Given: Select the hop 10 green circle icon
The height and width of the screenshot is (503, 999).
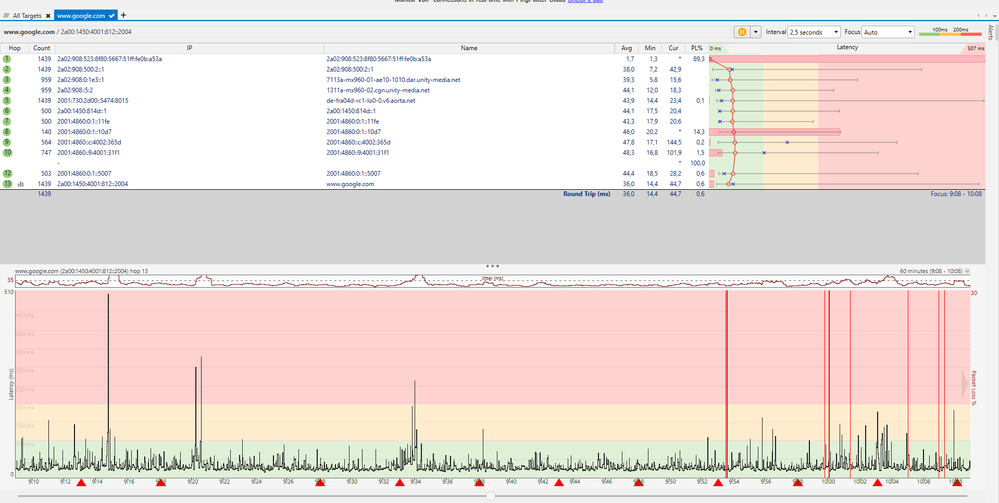Looking at the screenshot, I should (7, 152).
